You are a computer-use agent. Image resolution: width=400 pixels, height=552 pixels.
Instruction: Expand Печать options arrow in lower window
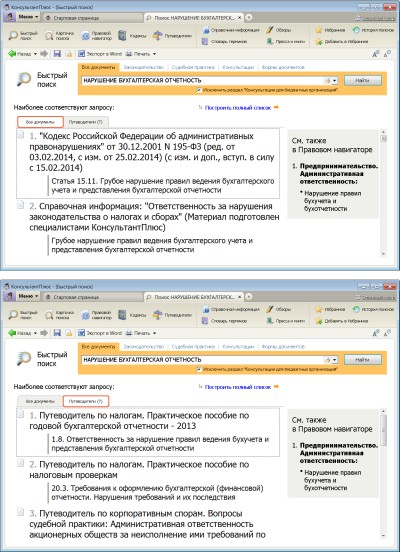pos(154,333)
